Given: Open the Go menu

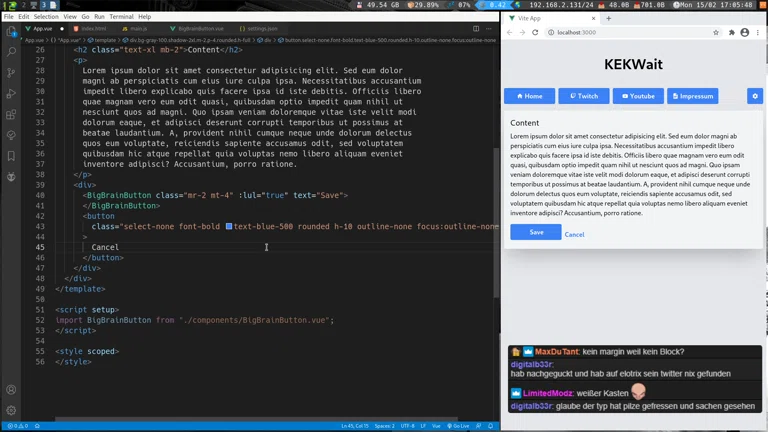Looking at the screenshot, I should coord(85,17).
